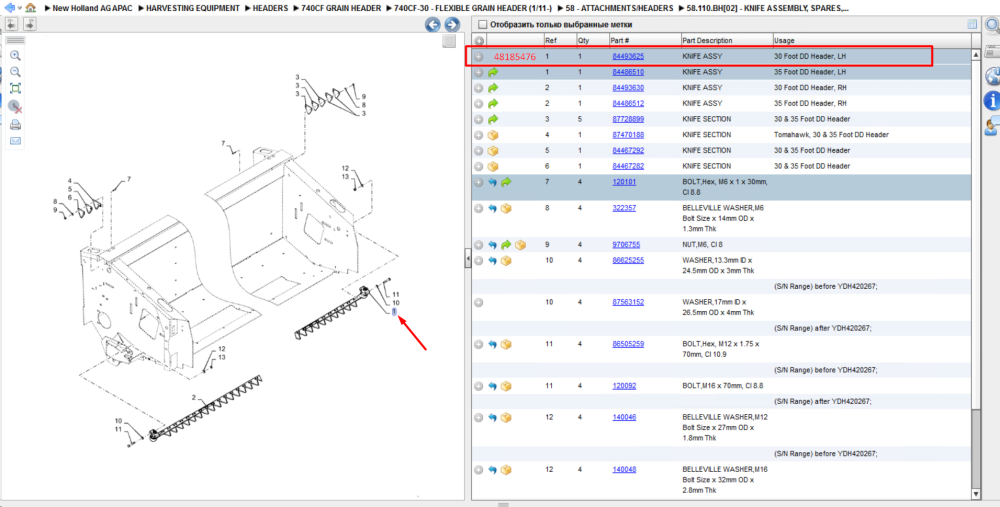Image resolution: width=1000 pixels, height=507 pixels.
Task: Click green arrow icon on part 87728899 row
Action: coord(493,119)
